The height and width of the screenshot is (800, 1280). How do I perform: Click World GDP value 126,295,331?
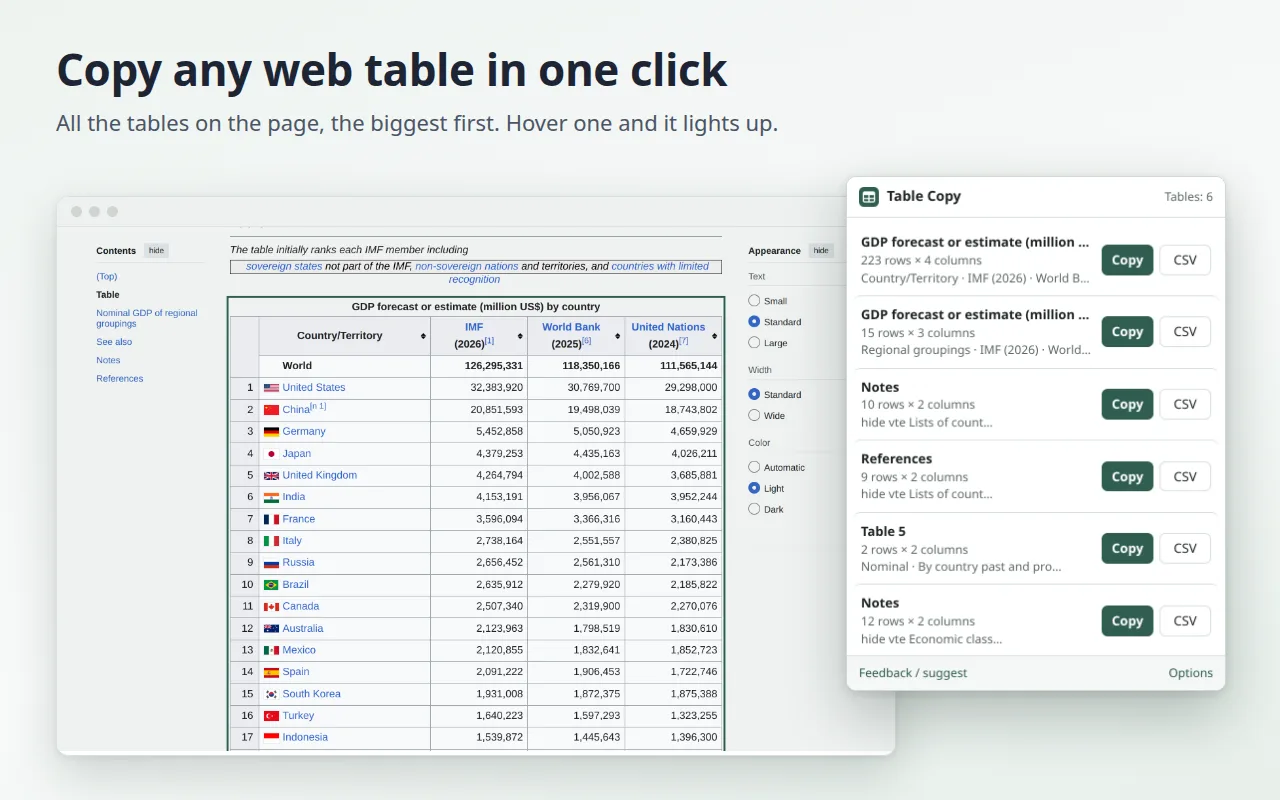pyautogui.click(x=494, y=366)
